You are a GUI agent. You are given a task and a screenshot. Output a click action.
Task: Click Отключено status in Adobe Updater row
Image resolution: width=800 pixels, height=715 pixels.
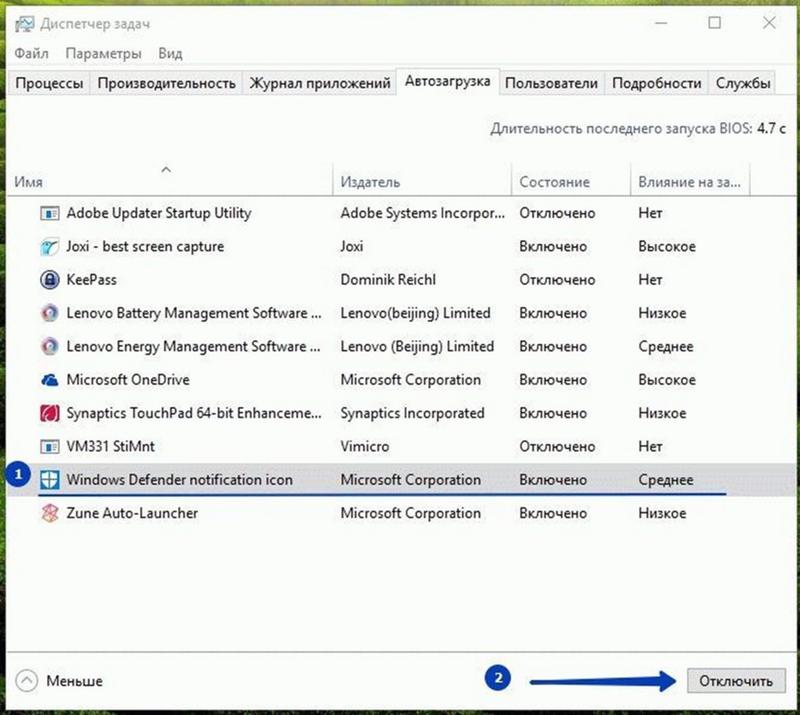pos(557,213)
